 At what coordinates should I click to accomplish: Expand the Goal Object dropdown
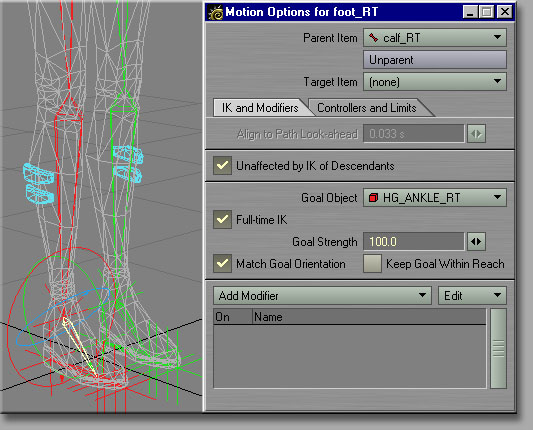[x=435, y=197]
